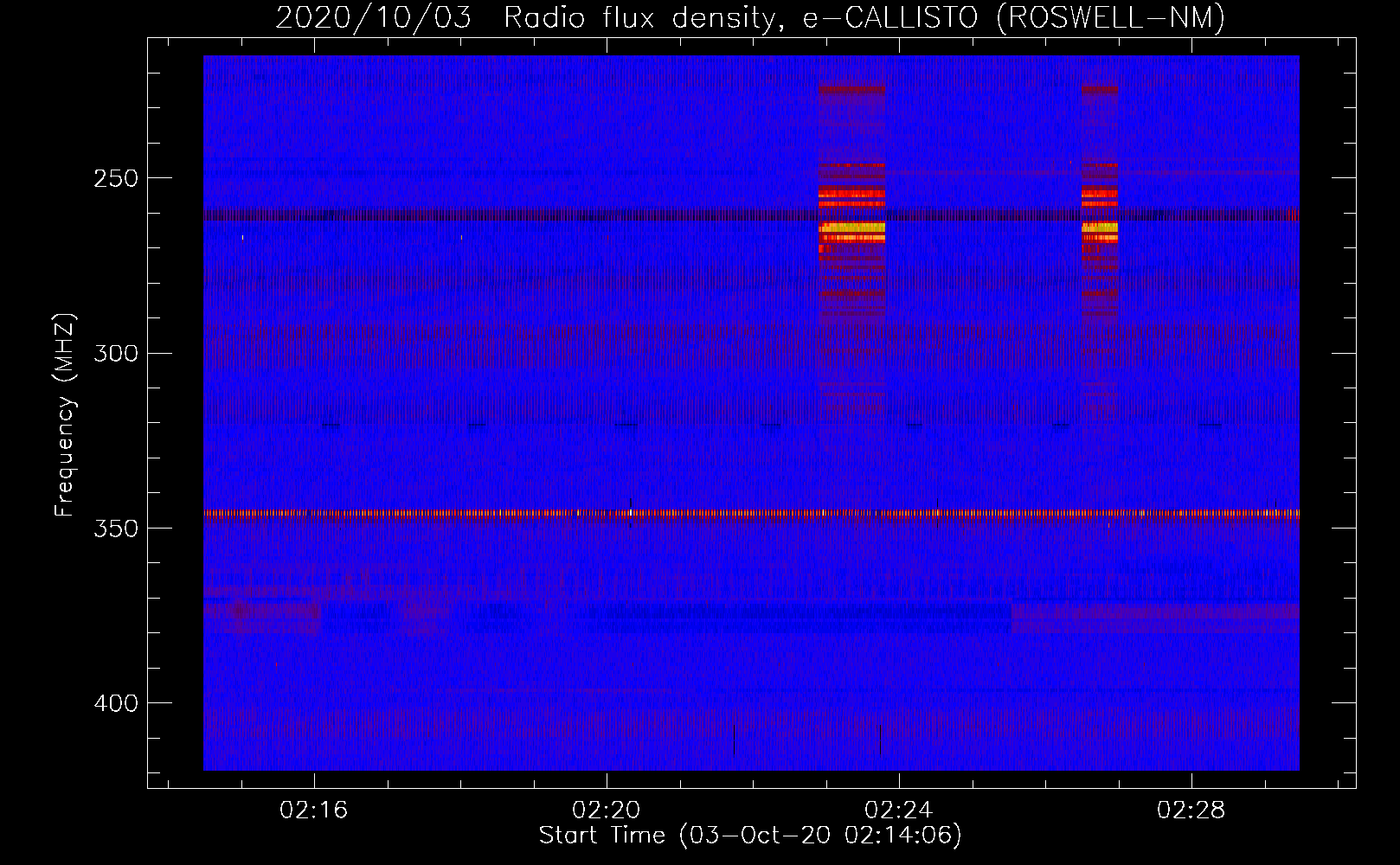
Task: Click the 400 frequency tick label
Action: (116, 703)
